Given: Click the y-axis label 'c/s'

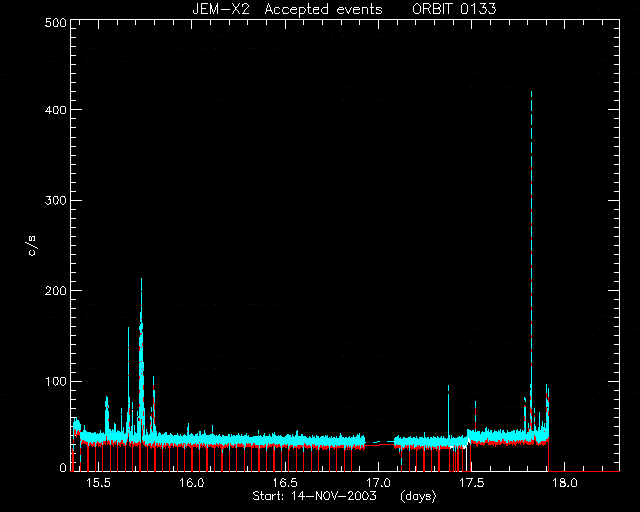Looking at the screenshot, I should [x=32, y=245].
